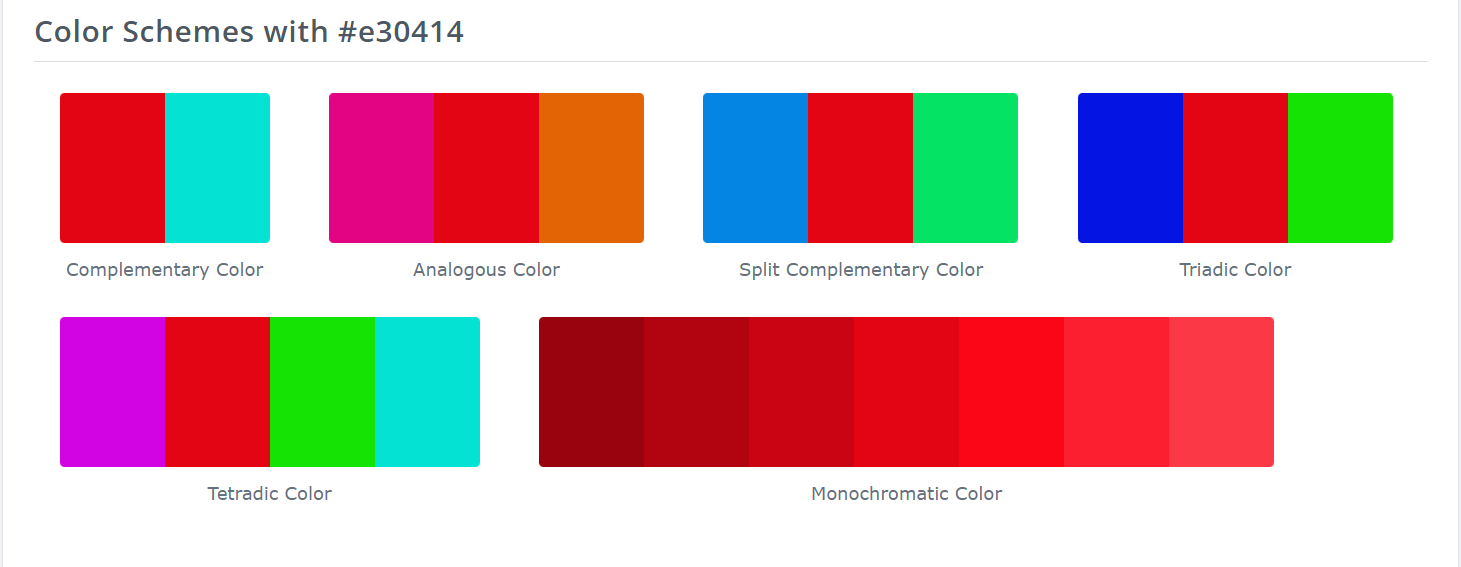This screenshot has width=1461, height=567.
Task: Click the blue swatch in Split Complementary
Action: pyautogui.click(x=755, y=168)
